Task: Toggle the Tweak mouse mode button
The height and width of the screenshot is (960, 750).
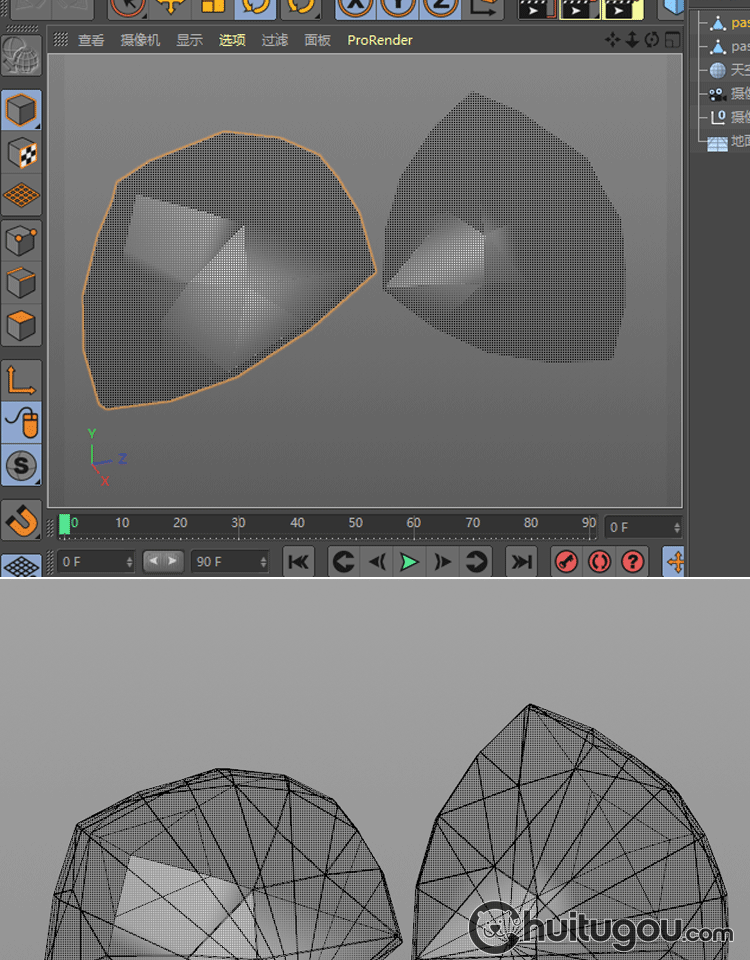Action: [21, 423]
